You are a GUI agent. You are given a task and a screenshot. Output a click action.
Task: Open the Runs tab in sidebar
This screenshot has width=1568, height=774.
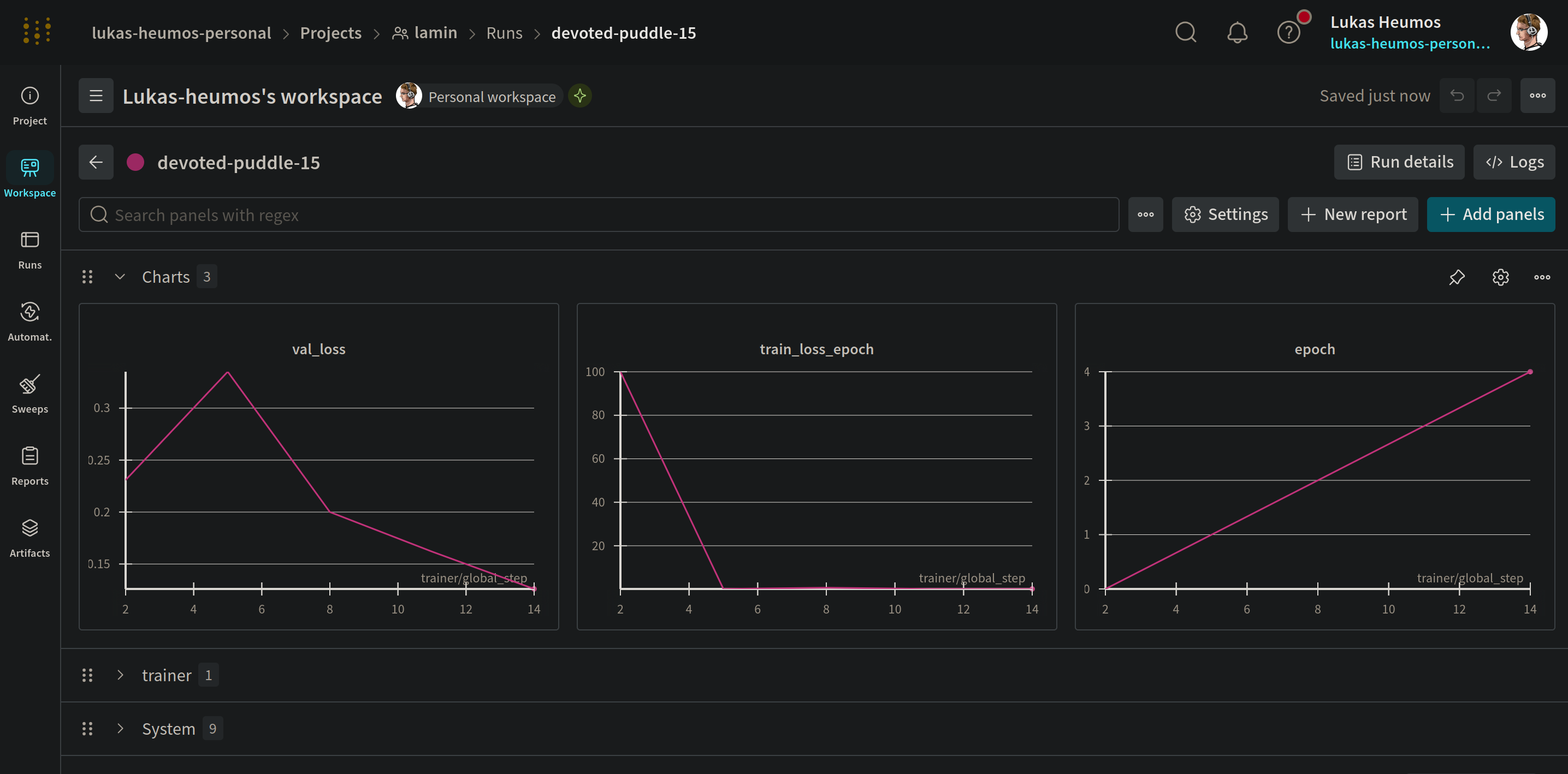tap(29, 249)
